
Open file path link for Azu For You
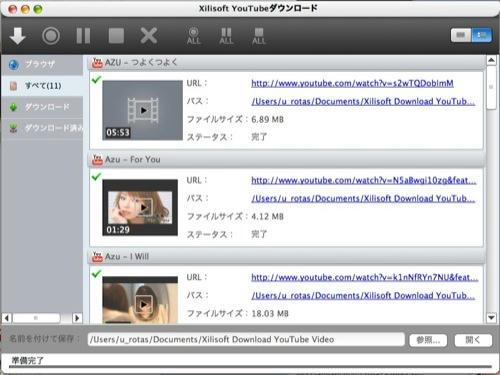point(363,199)
